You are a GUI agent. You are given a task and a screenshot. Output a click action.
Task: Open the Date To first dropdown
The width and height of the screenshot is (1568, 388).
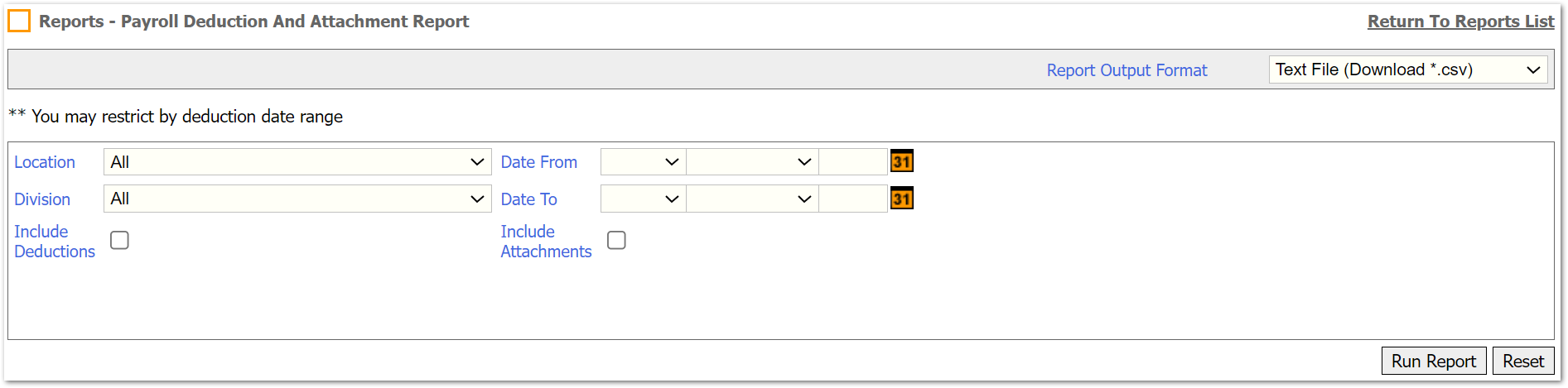click(643, 199)
